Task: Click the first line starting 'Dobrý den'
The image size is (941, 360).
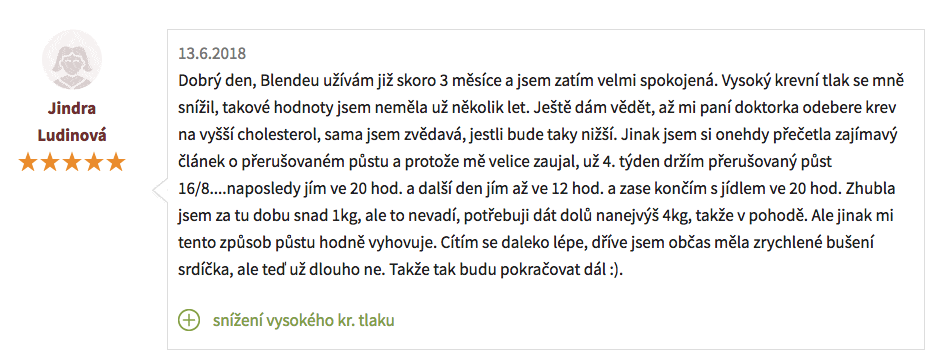Action: [x=541, y=80]
